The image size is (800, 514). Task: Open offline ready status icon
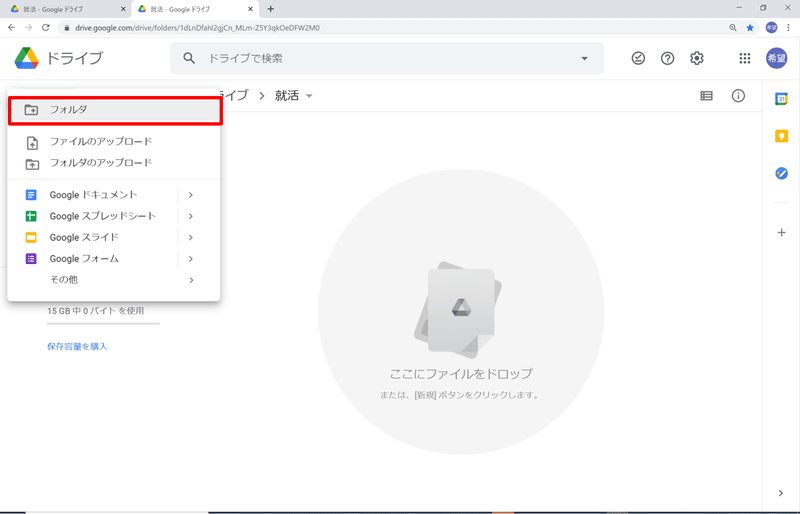[x=638, y=58]
